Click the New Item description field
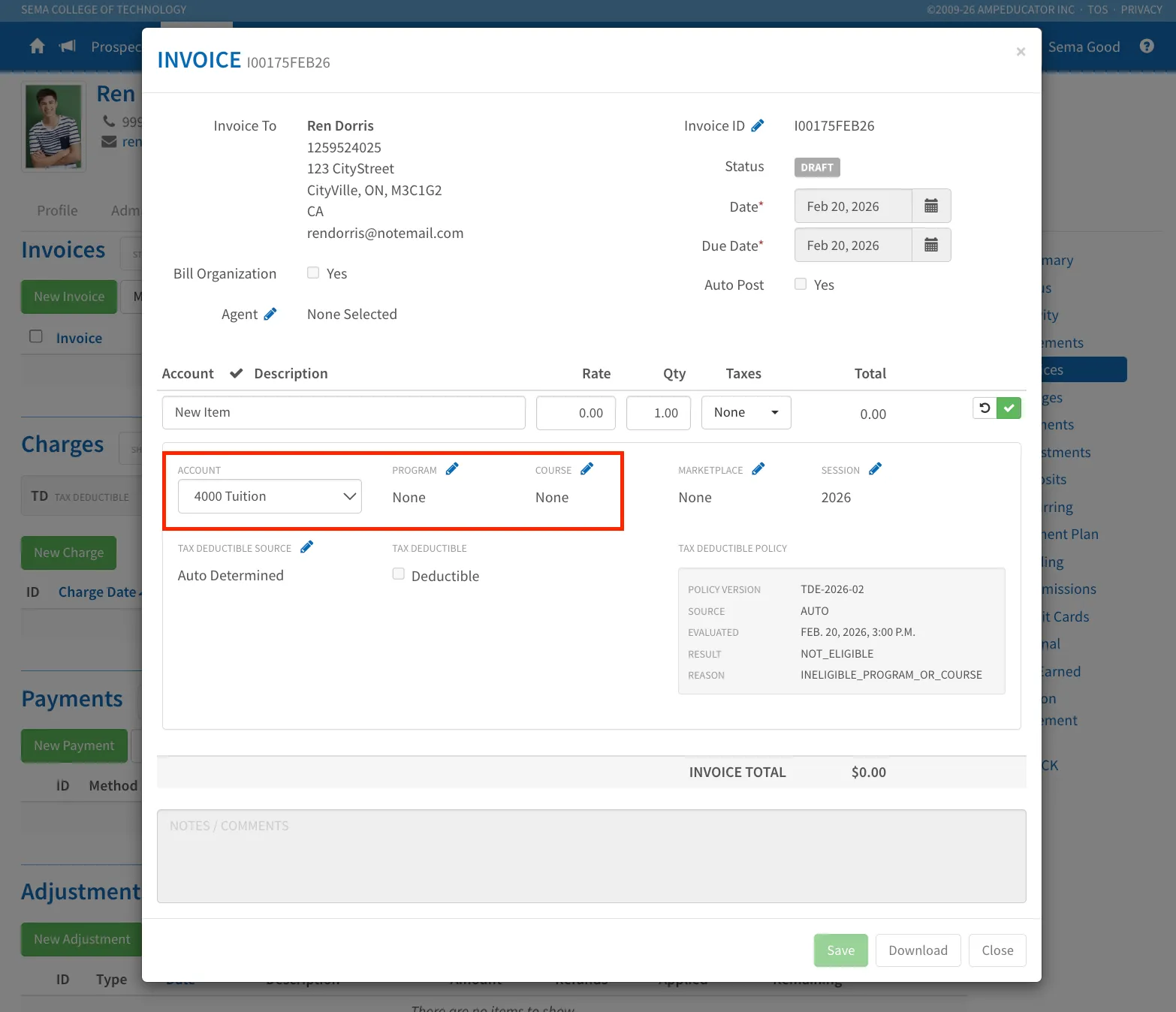The height and width of the screenshot is (1012, 1176). 344,412
